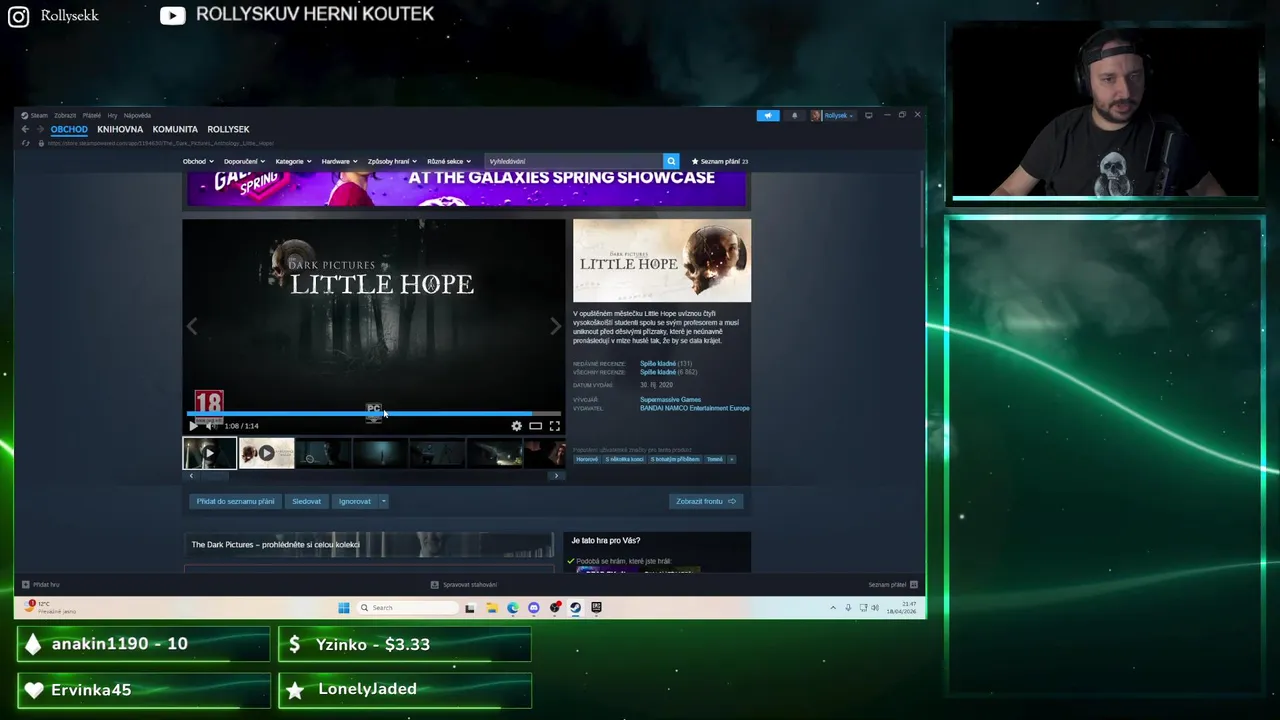Viewport: 1280px width, 720px height.
Task: Open Seznam přátel friends list
Action: coord(893,584)
